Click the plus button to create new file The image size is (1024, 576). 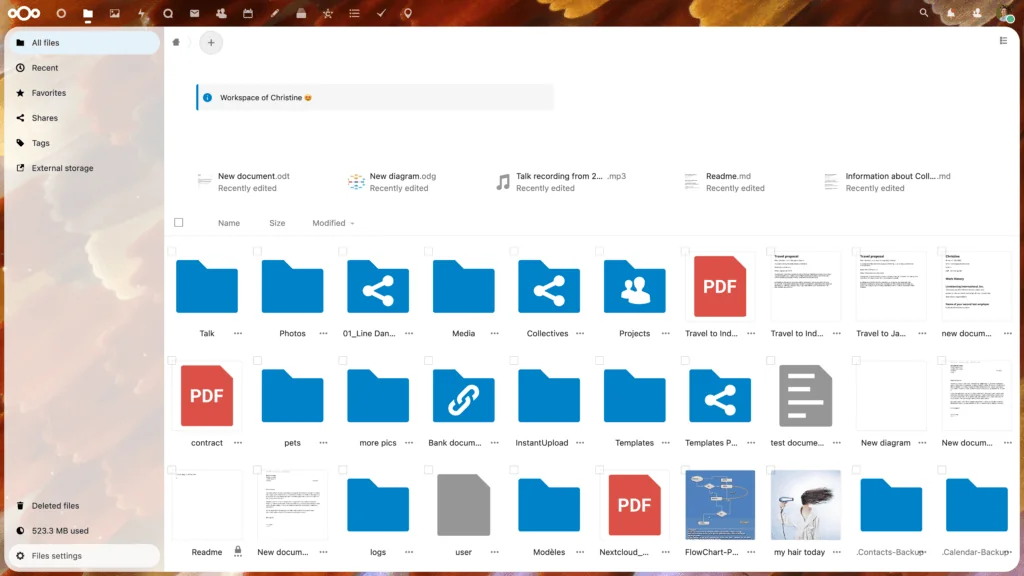pyautogui.click(x=211, y=42)
